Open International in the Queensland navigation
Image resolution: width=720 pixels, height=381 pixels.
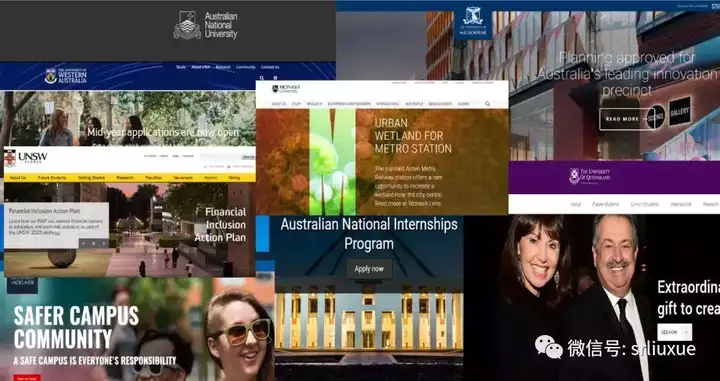click(x=681, y=204)
